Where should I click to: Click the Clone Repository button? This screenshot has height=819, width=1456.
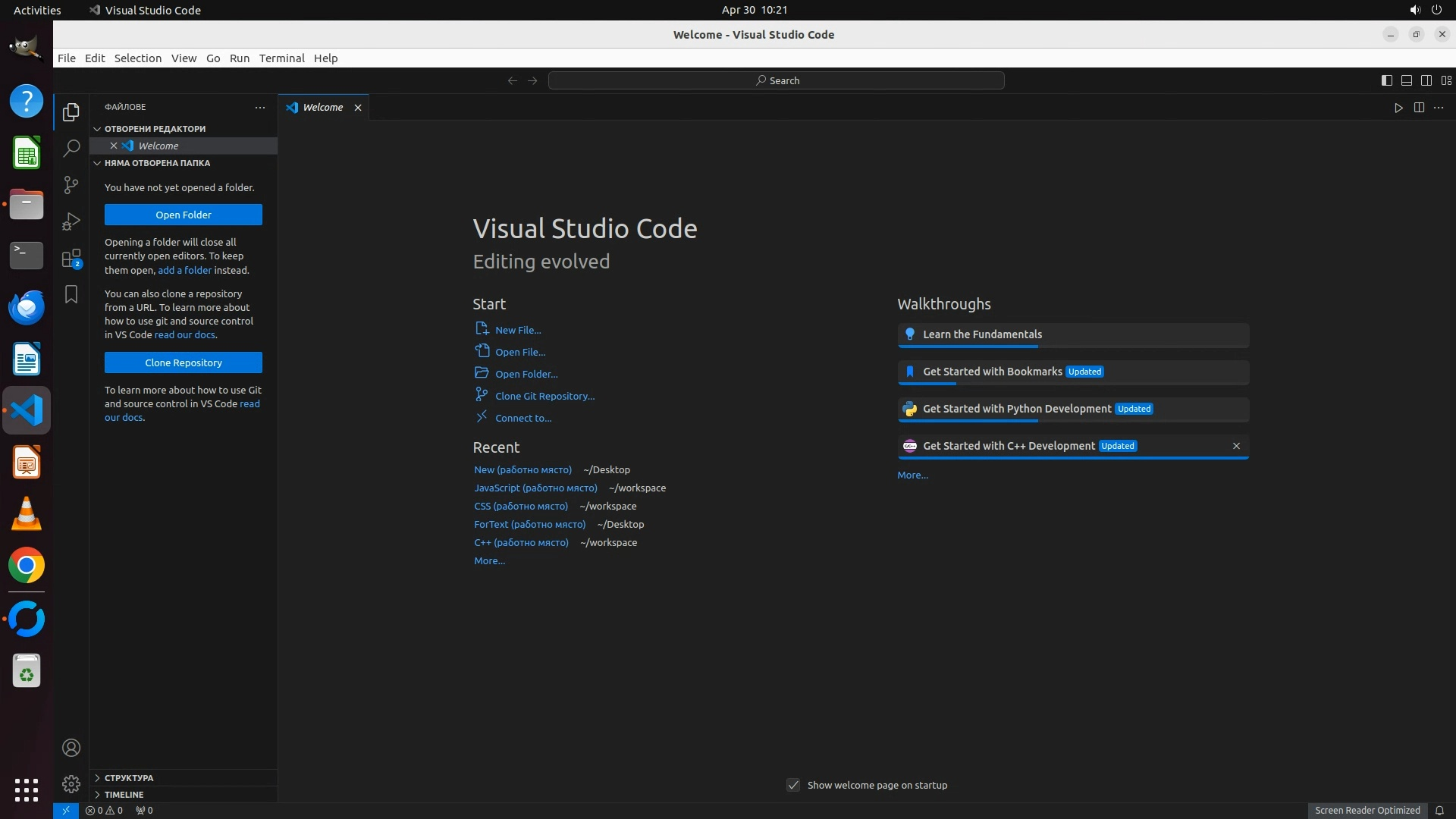184,362
